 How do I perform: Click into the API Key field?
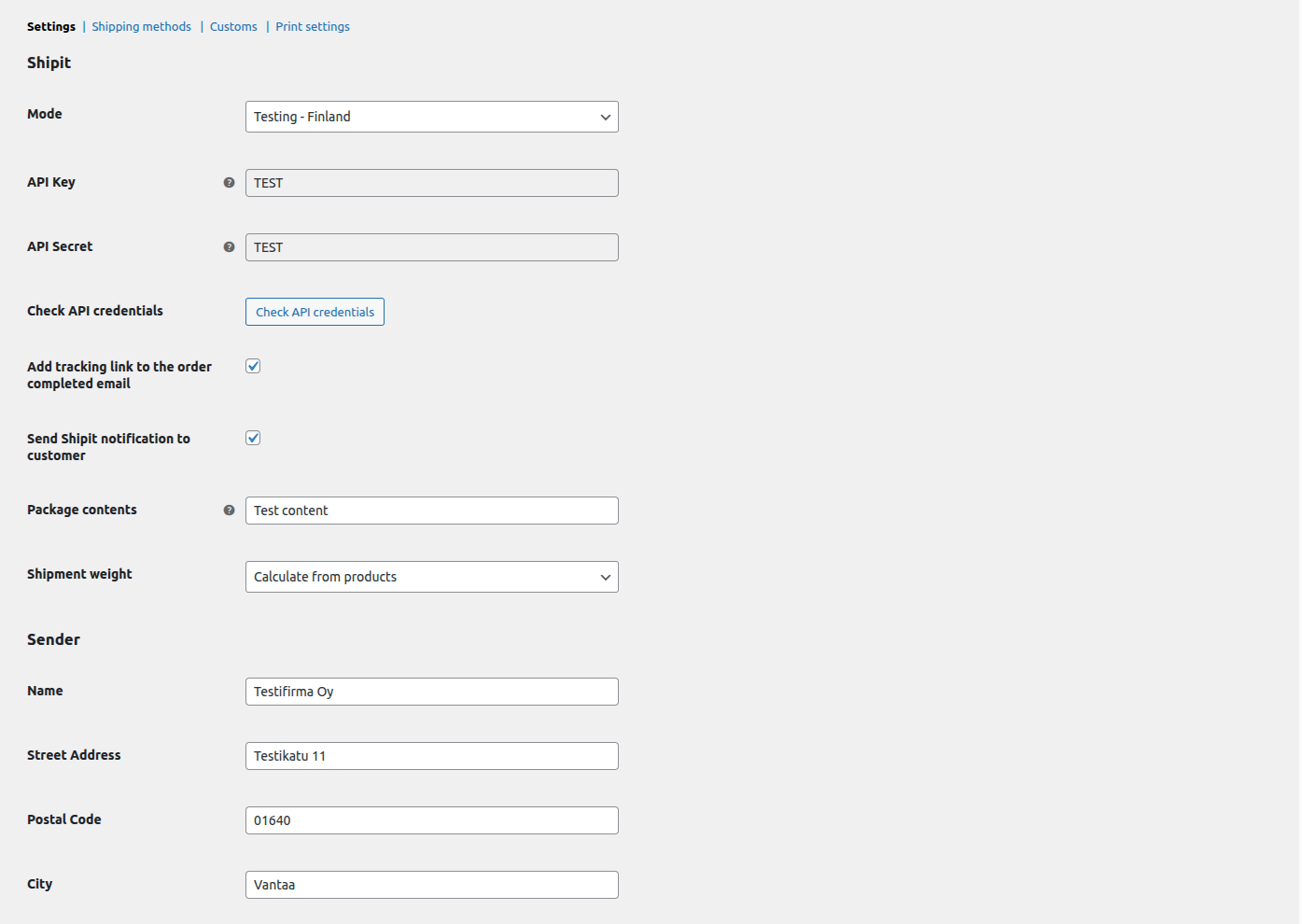tap(431, 183)
